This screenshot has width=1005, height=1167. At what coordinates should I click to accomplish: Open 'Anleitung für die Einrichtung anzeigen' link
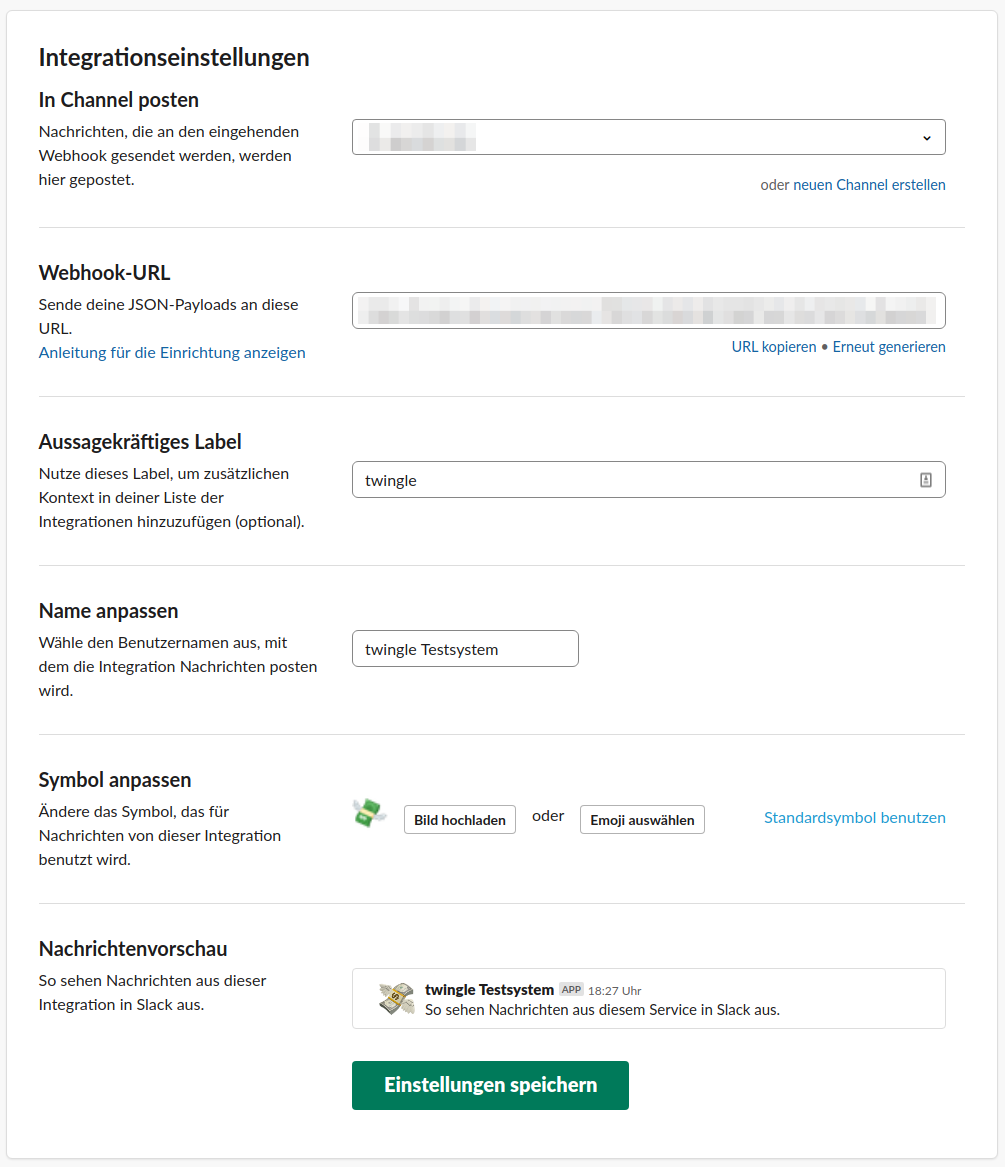pyautogui.click(x=172, y=353)
